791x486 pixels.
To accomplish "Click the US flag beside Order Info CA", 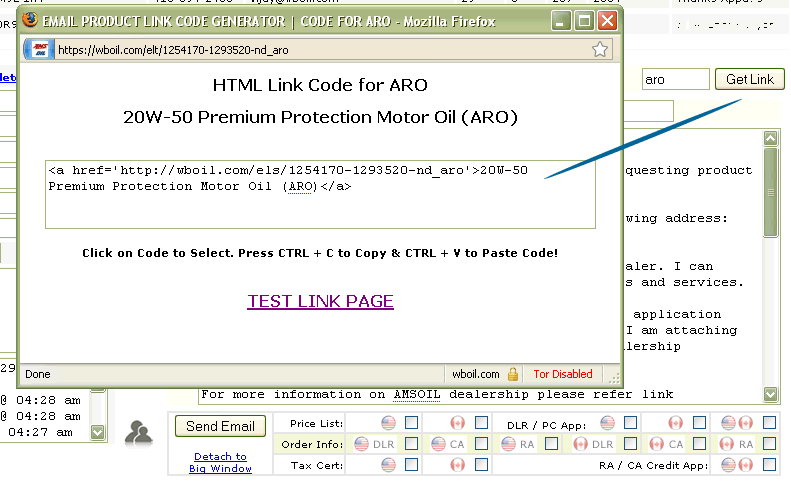I will pyautogui.click(x=438, y=444).
